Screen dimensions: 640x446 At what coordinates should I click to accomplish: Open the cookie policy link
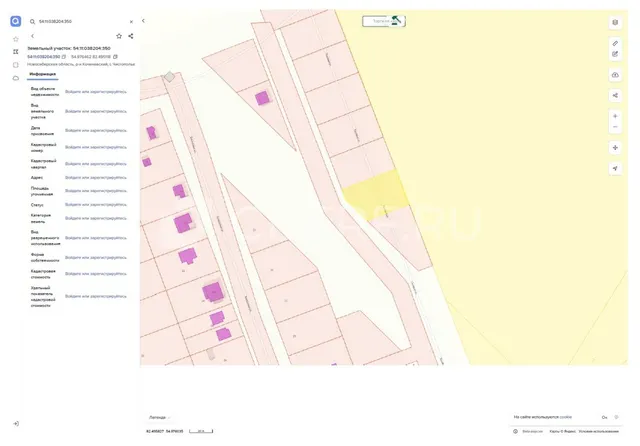tap(566, 417)
